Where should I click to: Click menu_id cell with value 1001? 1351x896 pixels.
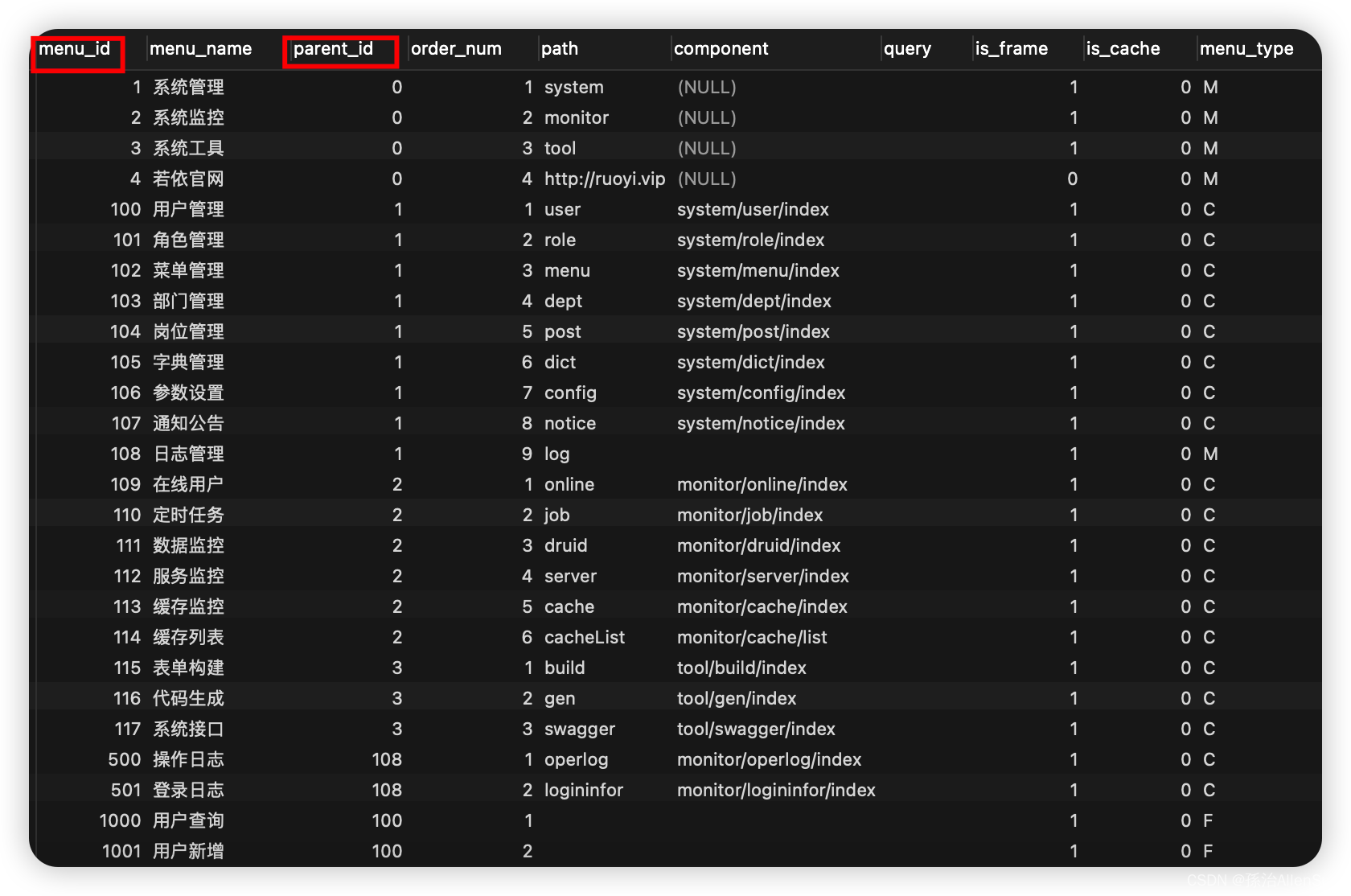pyautogui.click(x=121, y=851)
